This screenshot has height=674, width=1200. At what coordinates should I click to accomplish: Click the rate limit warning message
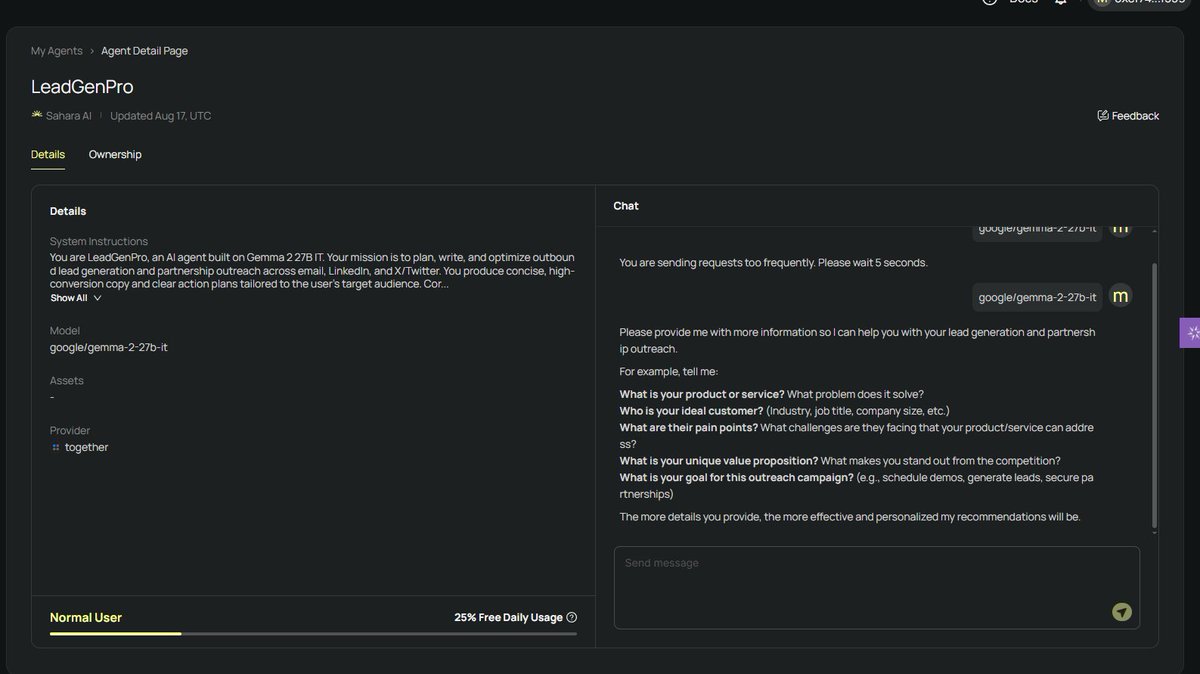click(x=774, y=263)
